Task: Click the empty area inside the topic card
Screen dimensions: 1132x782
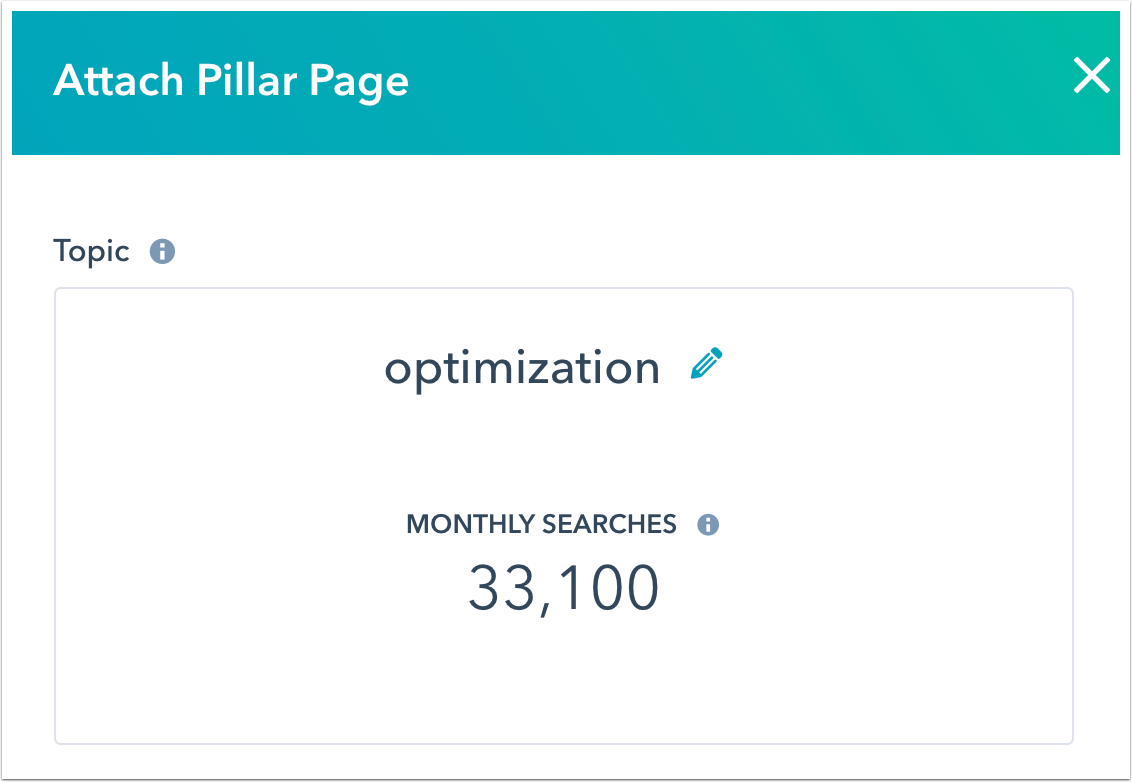Action: [250, 450]
